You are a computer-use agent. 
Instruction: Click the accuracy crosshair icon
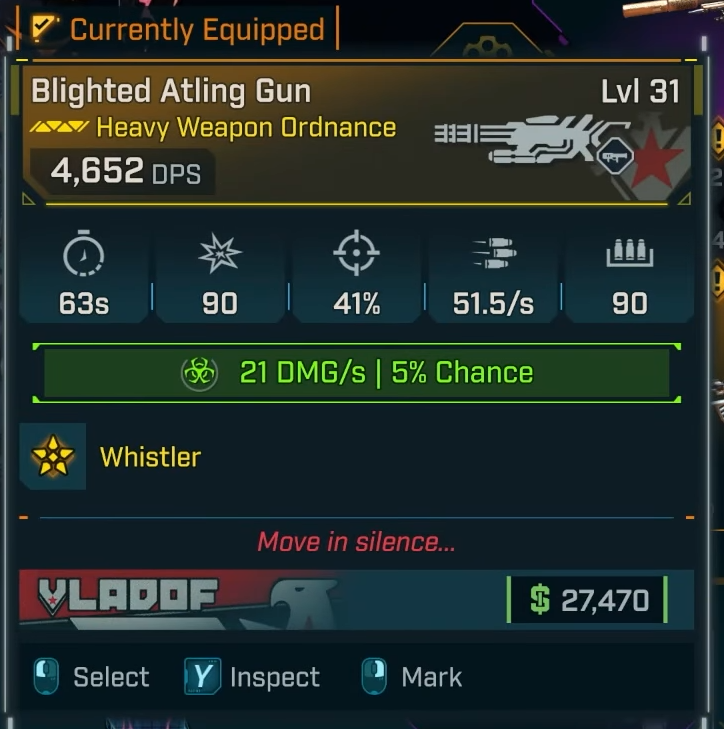point(356,252)
